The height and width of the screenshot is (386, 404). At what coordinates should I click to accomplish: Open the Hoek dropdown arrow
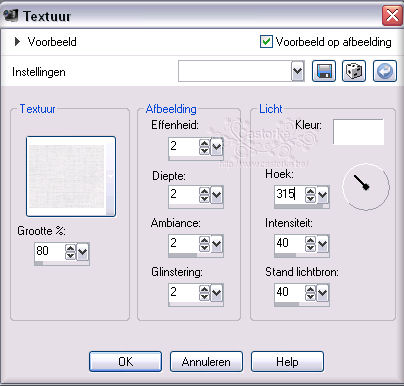323,195
